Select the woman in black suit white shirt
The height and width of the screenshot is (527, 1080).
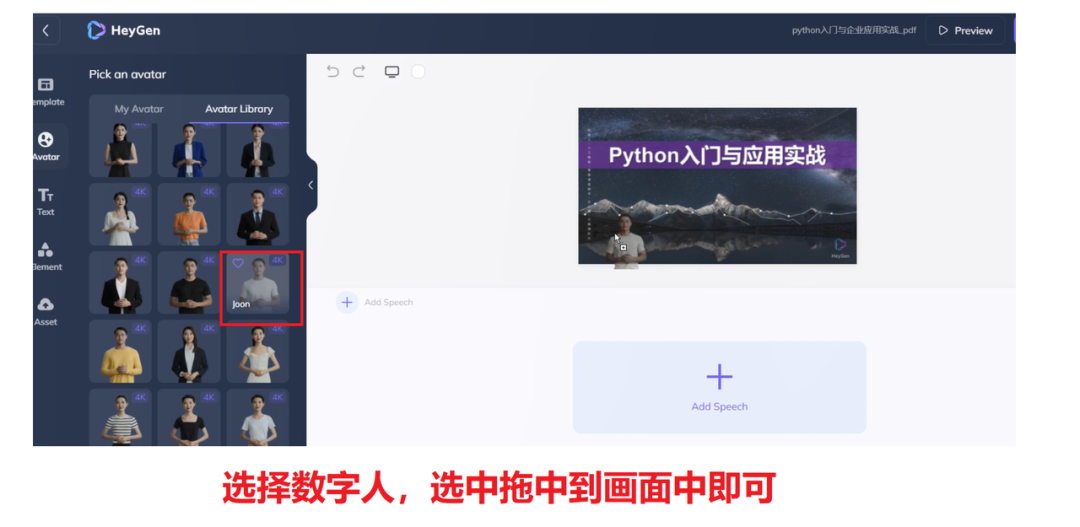[189, 351]
